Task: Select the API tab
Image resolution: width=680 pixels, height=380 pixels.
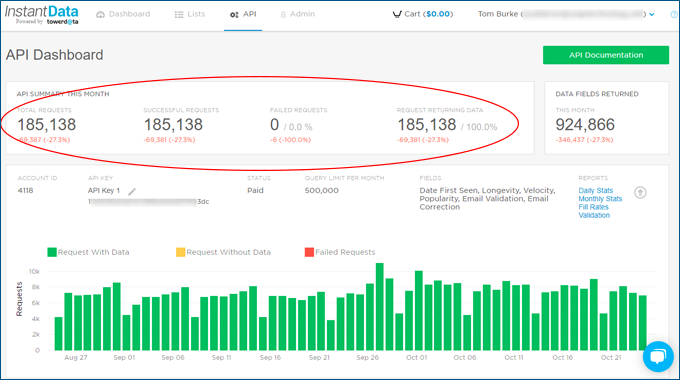Action: pyautogui.click(x=243, y=15)
